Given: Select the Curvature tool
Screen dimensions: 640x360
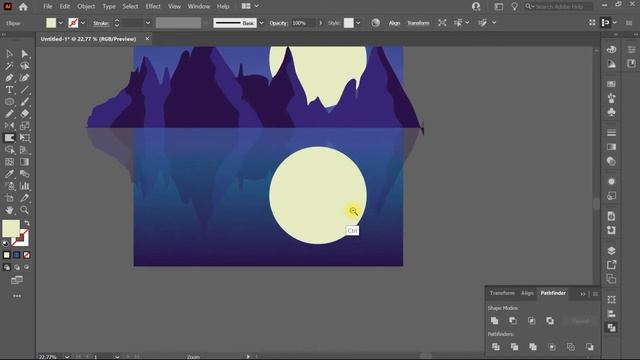Looking at the screenshot, I should [24, 78].
